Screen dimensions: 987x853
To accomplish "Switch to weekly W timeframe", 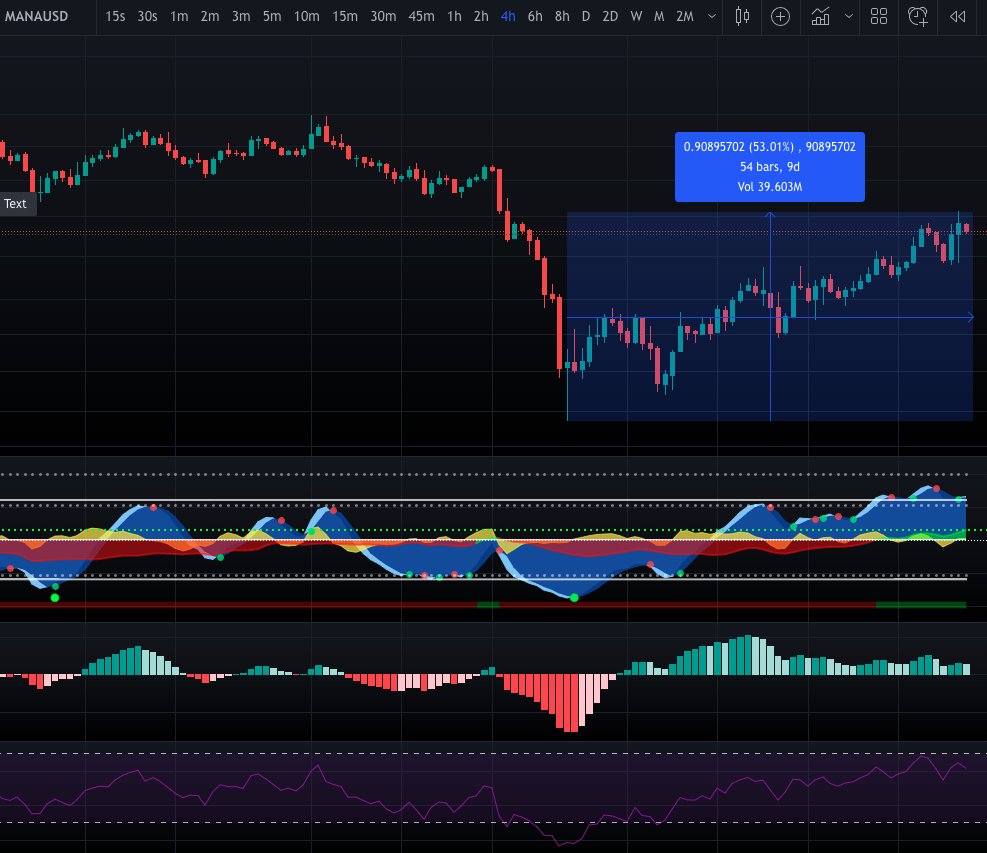I will [636, 16].
